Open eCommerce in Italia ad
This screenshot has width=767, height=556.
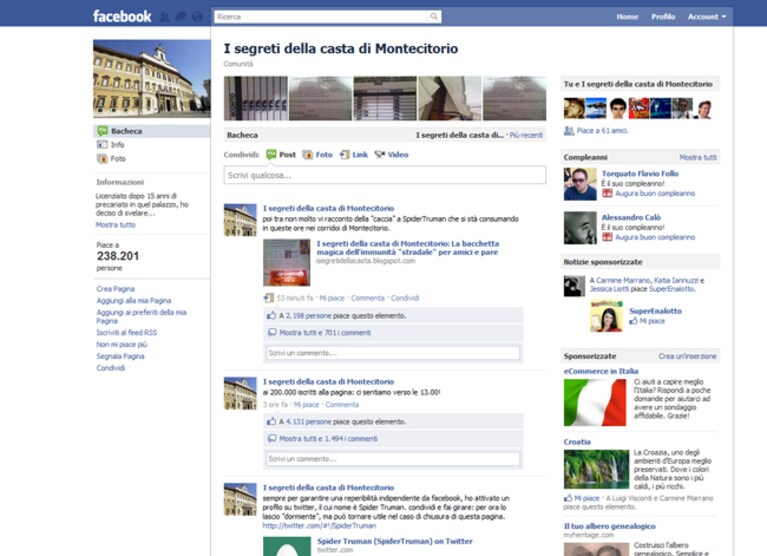601,371
